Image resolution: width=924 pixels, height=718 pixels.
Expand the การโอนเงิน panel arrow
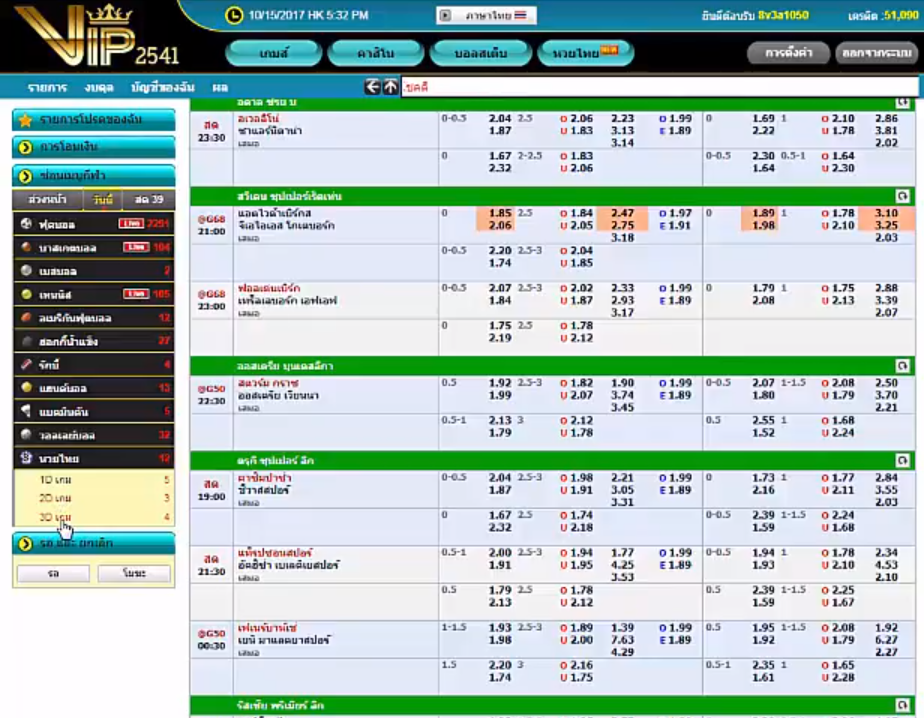26,147
